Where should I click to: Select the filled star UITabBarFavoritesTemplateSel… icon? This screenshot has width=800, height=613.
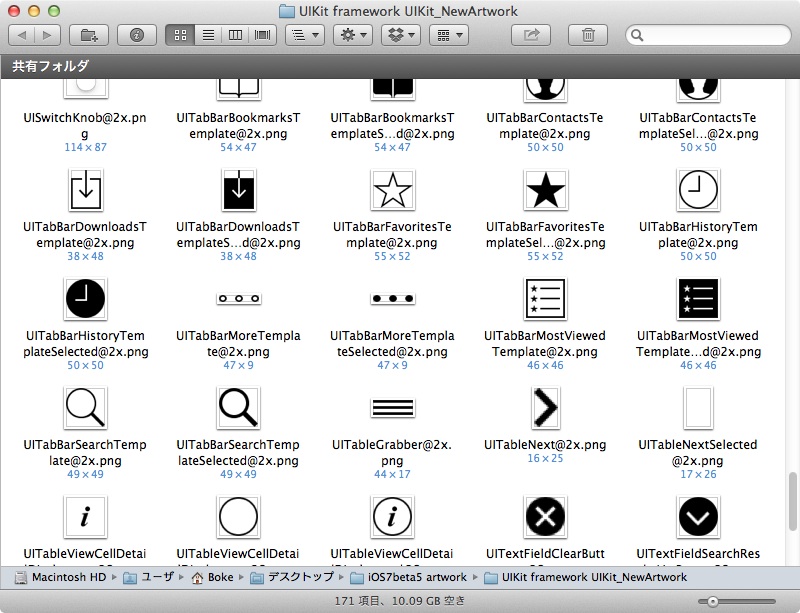point(545,190)
